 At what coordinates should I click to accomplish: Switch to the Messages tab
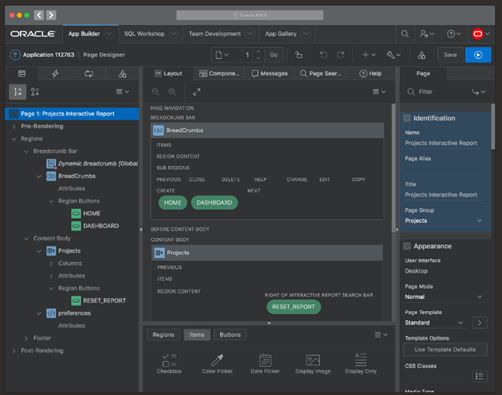270,74
